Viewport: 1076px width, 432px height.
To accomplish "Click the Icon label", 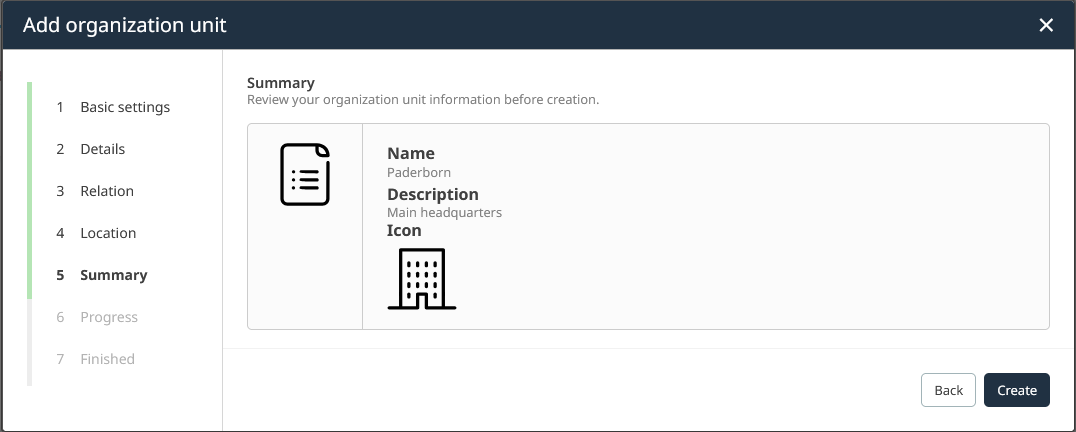I will pyautogui.click(x=404, y=230).
